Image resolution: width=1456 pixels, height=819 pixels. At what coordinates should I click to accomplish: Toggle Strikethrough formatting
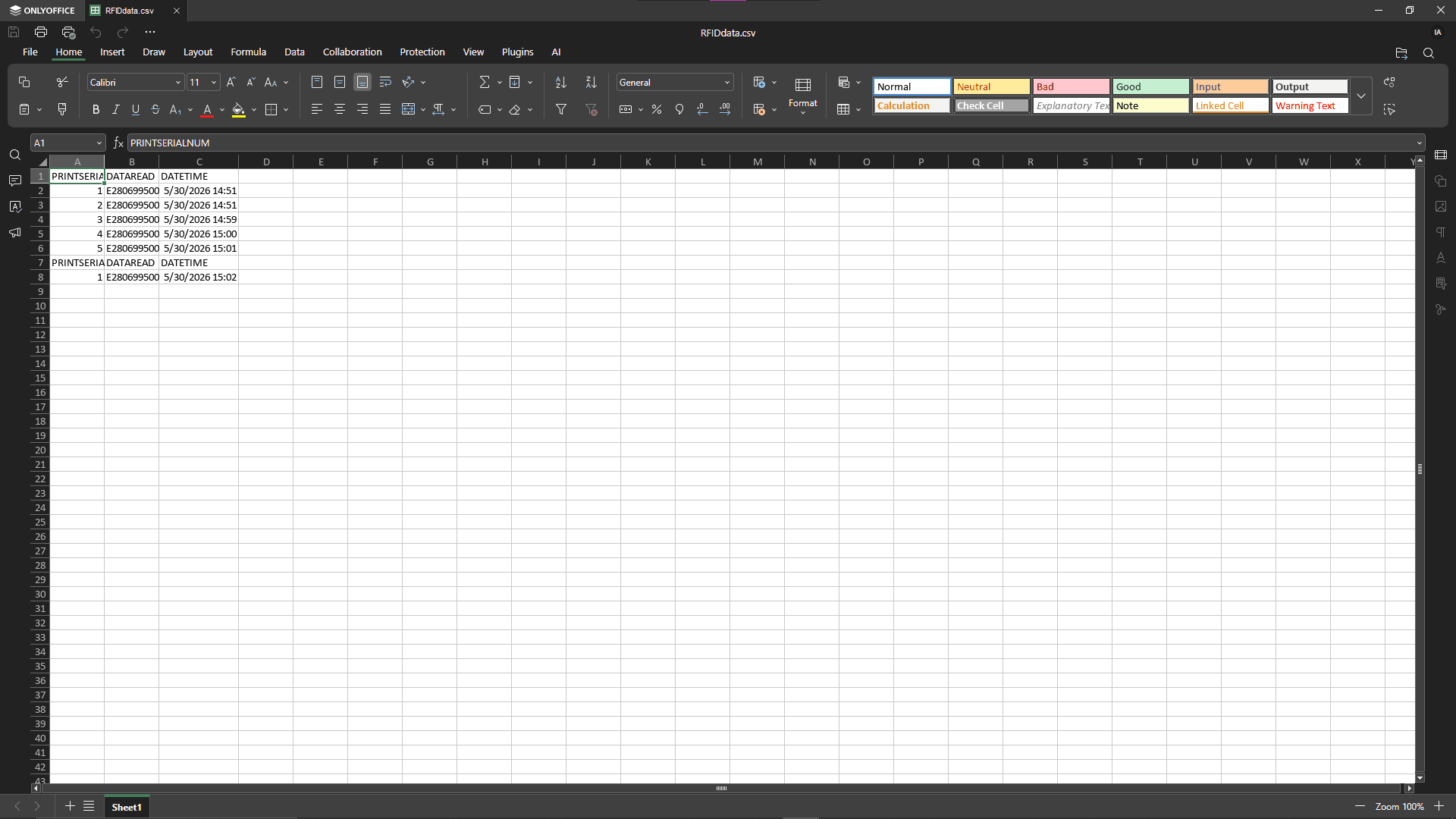click(155, 109)
